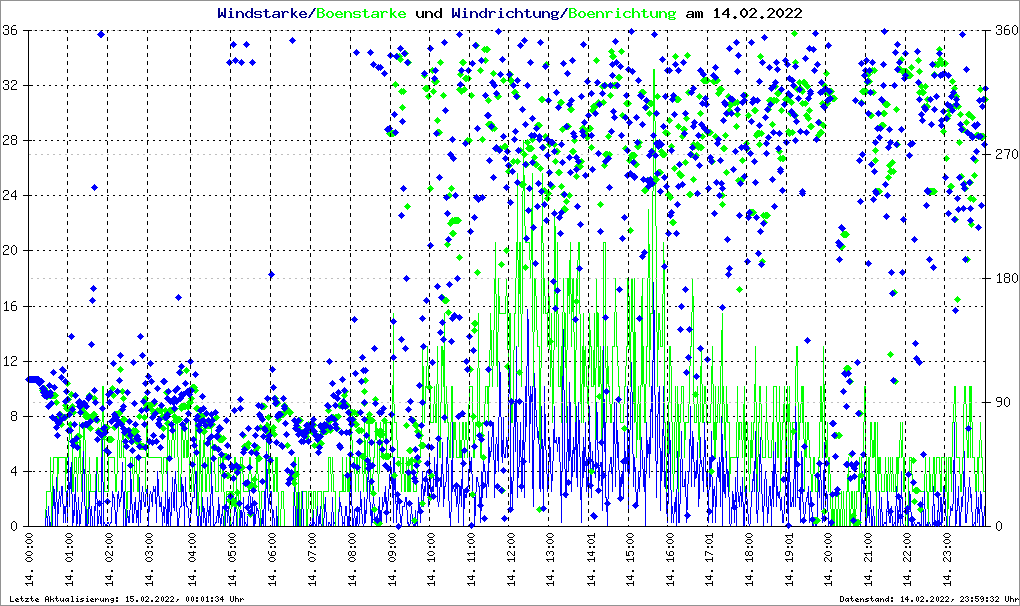Select the 14. 16:00 time axis label
Image resolution: width=1020 pixels, height=606 pixels.
click(x=671, y=562)
